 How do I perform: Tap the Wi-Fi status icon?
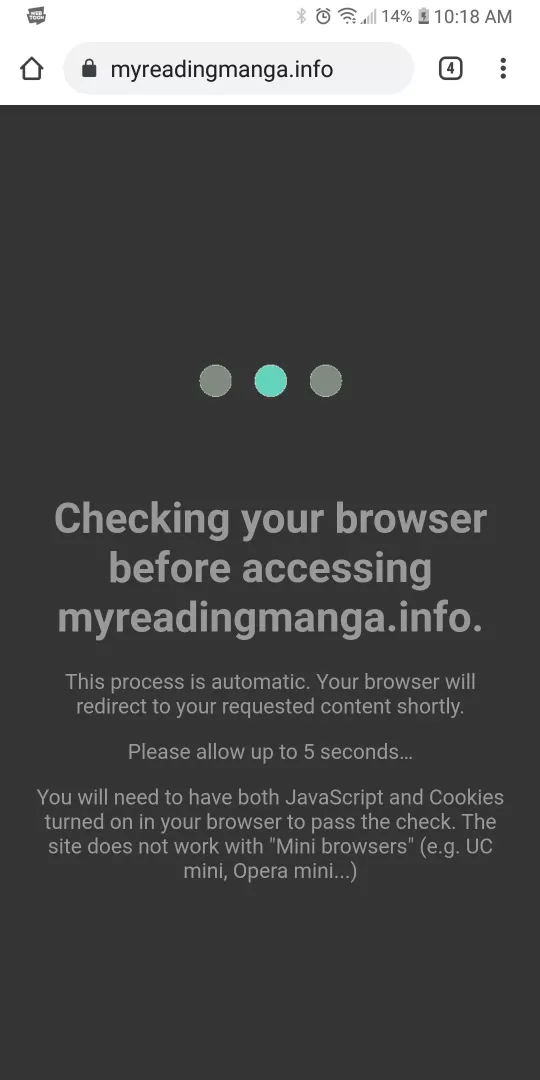coord(348,16)
